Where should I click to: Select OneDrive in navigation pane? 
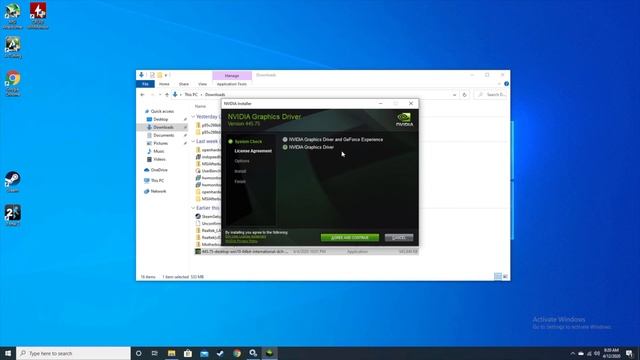pyautogui.click(x=159, y=170)
